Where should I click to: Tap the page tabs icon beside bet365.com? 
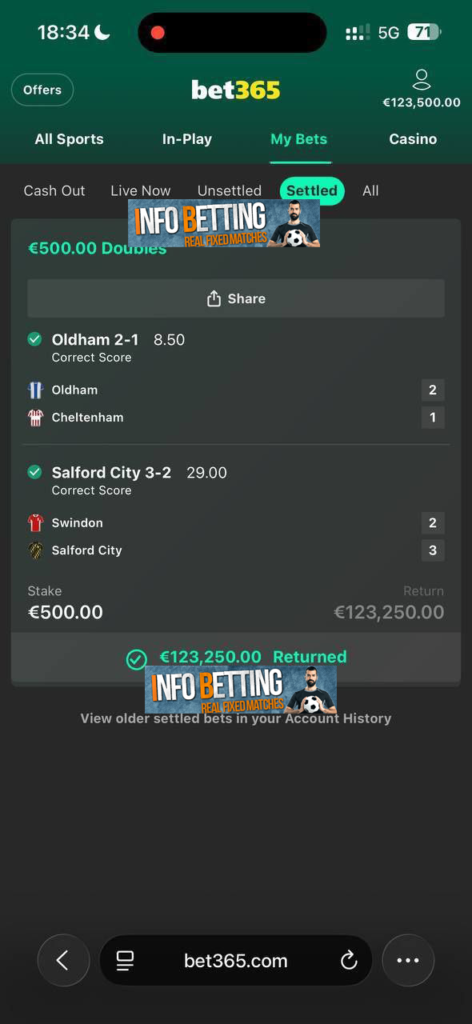125,960
